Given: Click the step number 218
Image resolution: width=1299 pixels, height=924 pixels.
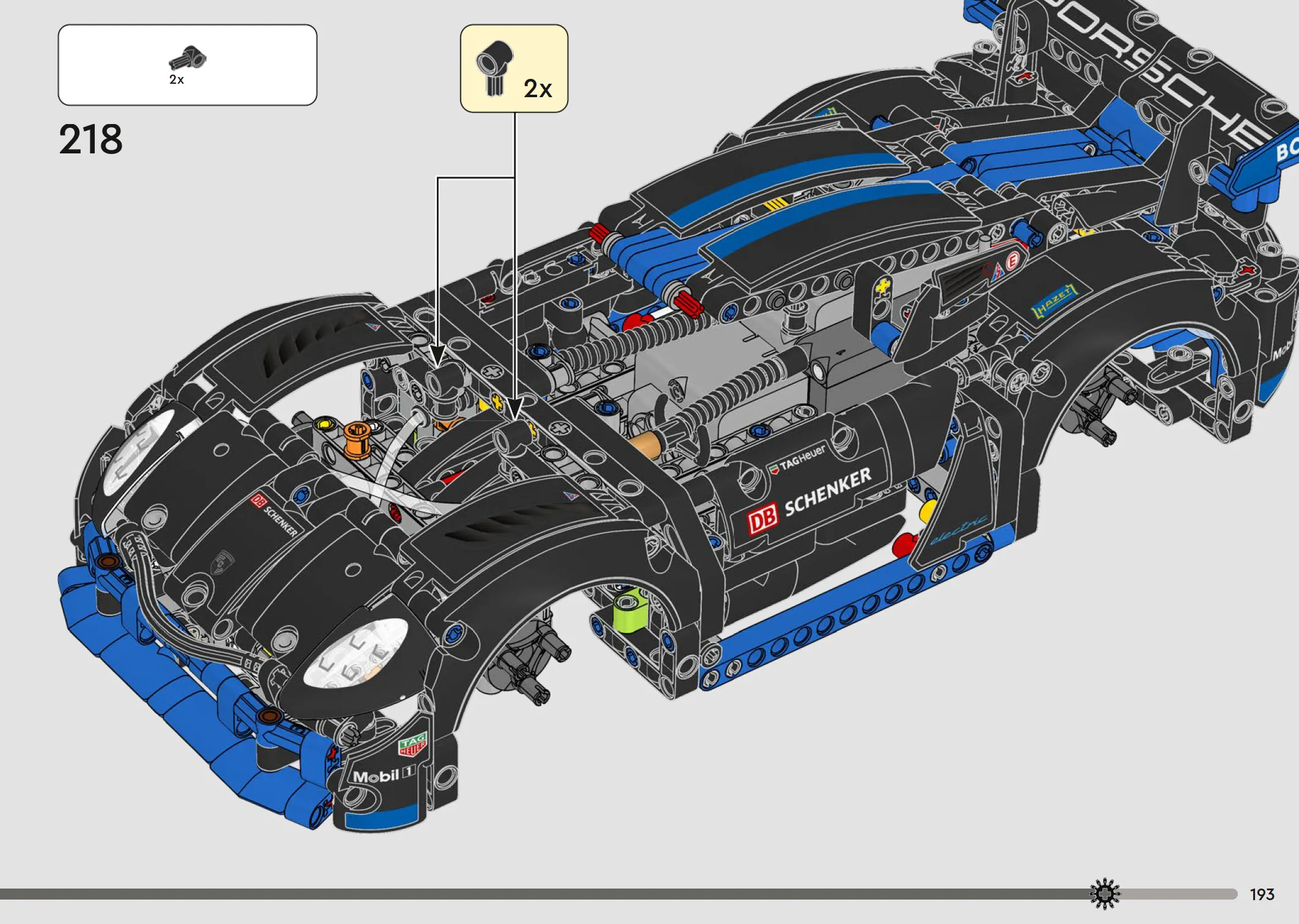Looking at the screenshot, I should point(90,139).
